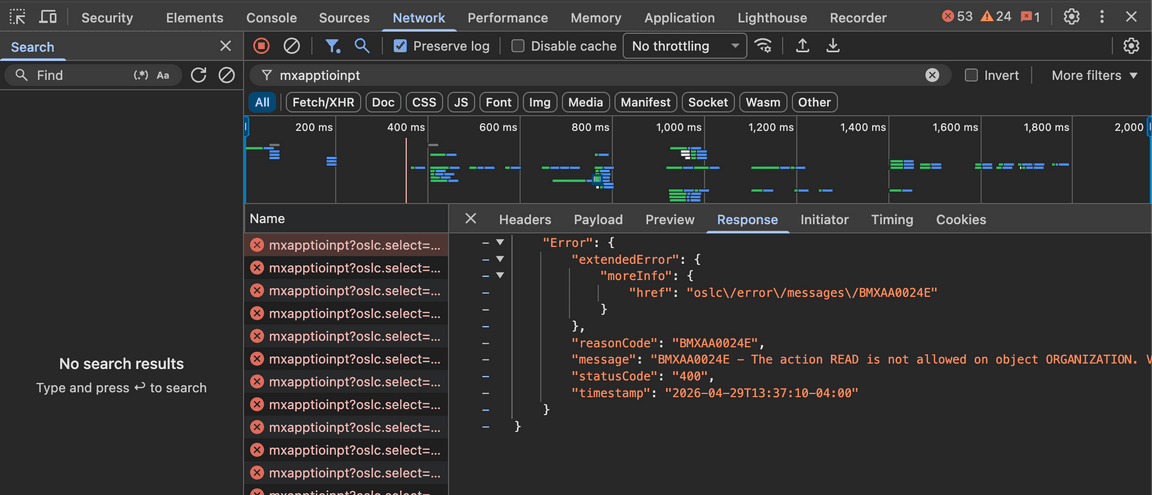Close the request details pane

pos(471,219)
